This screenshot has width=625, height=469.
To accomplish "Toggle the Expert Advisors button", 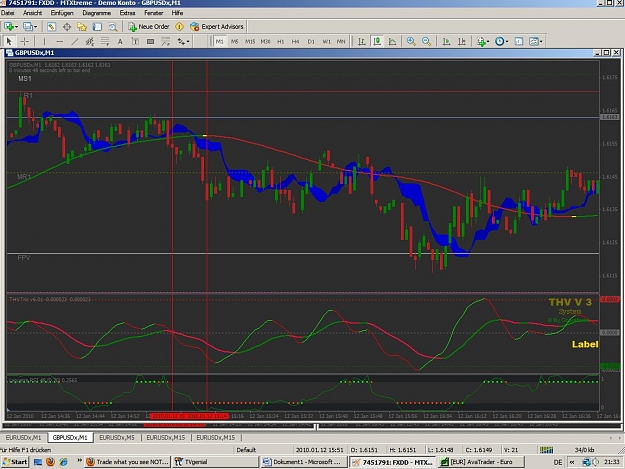I will [217, 27].
